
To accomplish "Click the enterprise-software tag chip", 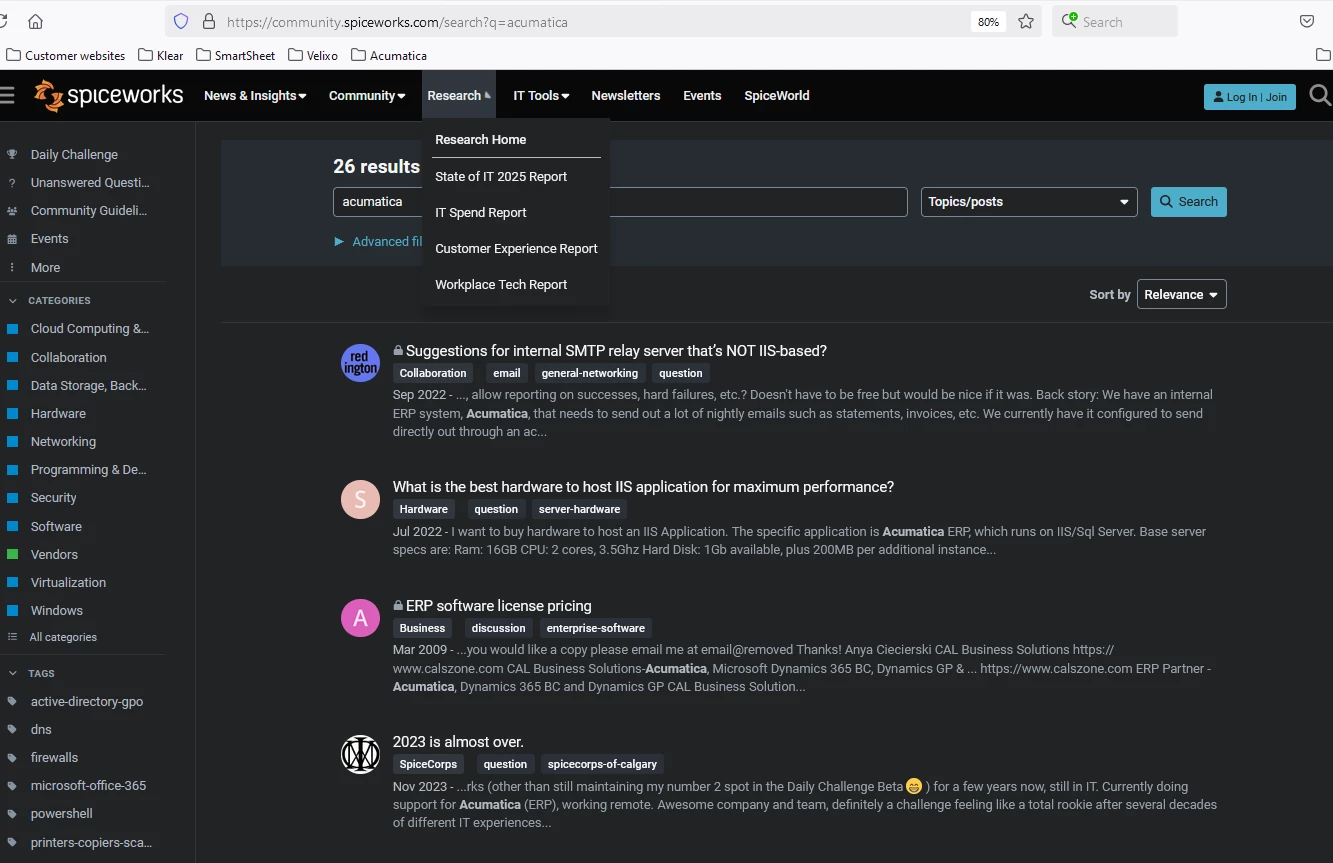I will tap(596, 628).
